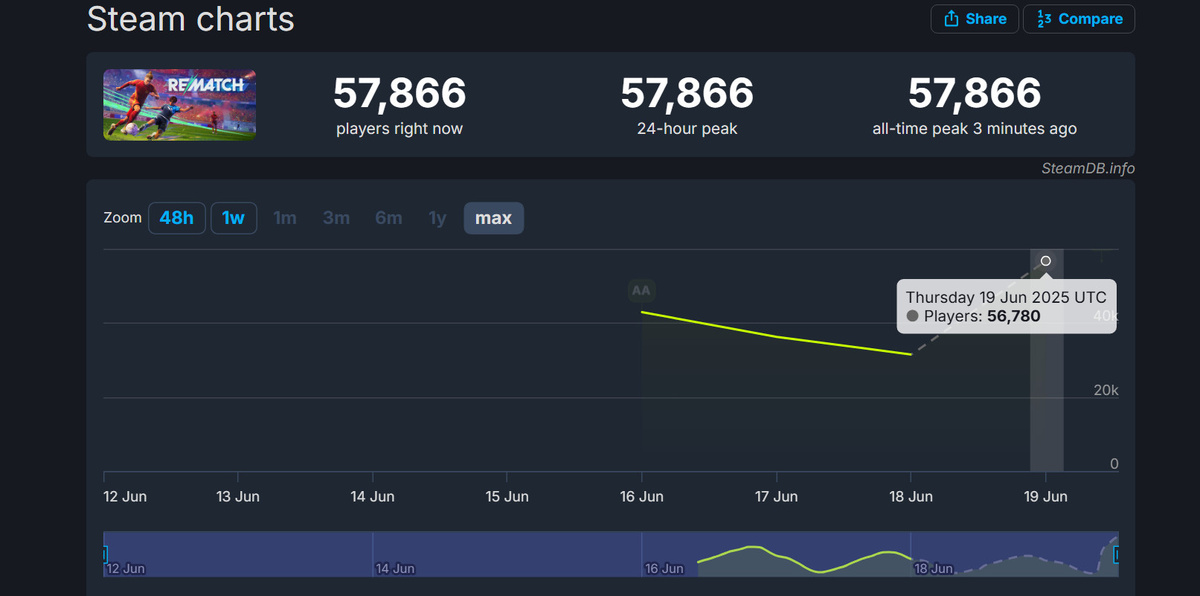Switch to the 3m zoom option
The width and height of the screenshot is (1200, 596).
coord(337,218)
